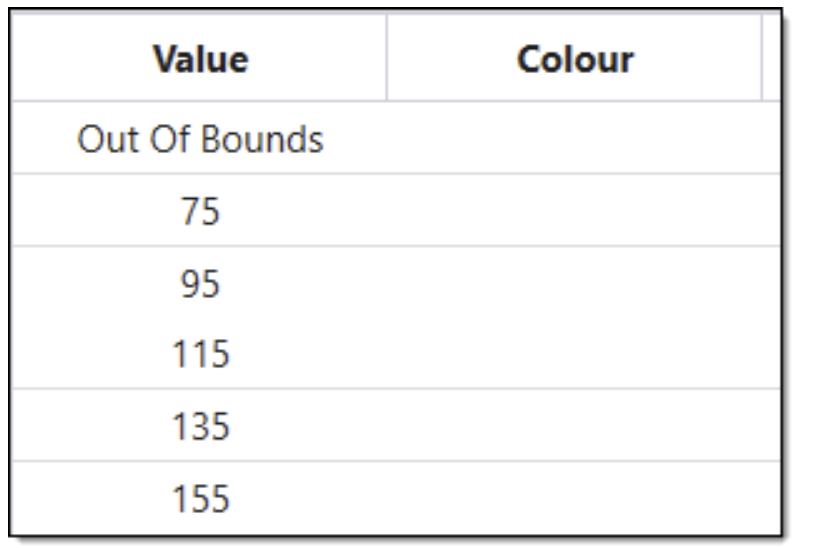Select the 115 value cell
813x548 pixels.
tap(201, 353)
